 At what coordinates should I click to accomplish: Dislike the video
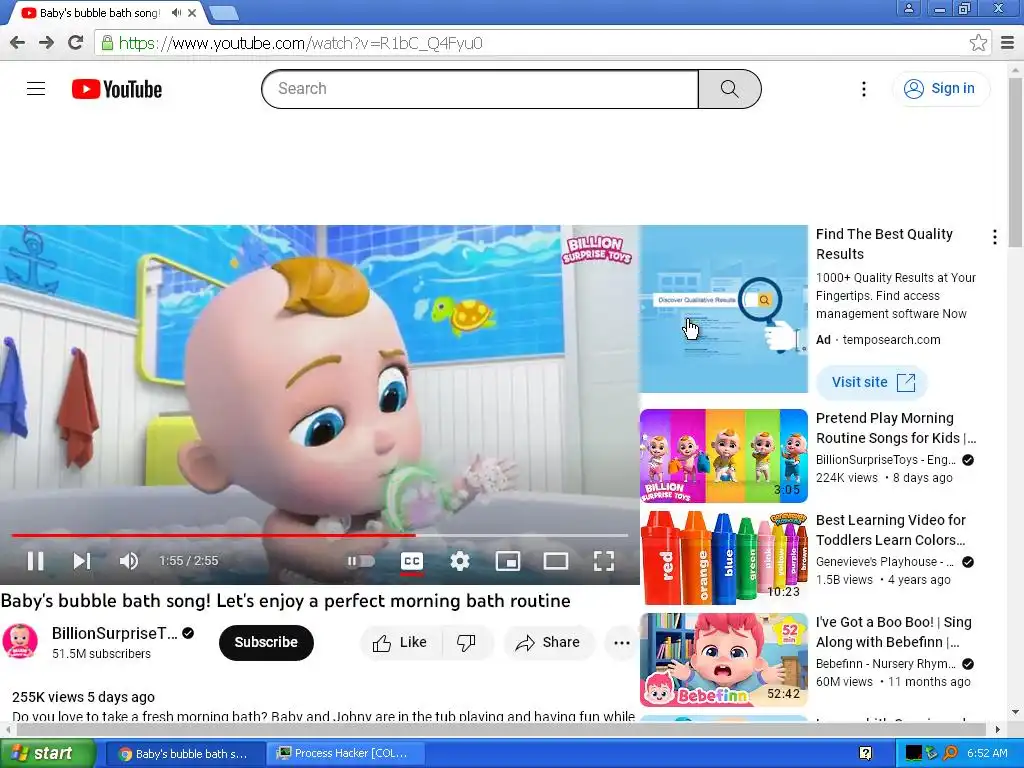[x=466, y=643]
